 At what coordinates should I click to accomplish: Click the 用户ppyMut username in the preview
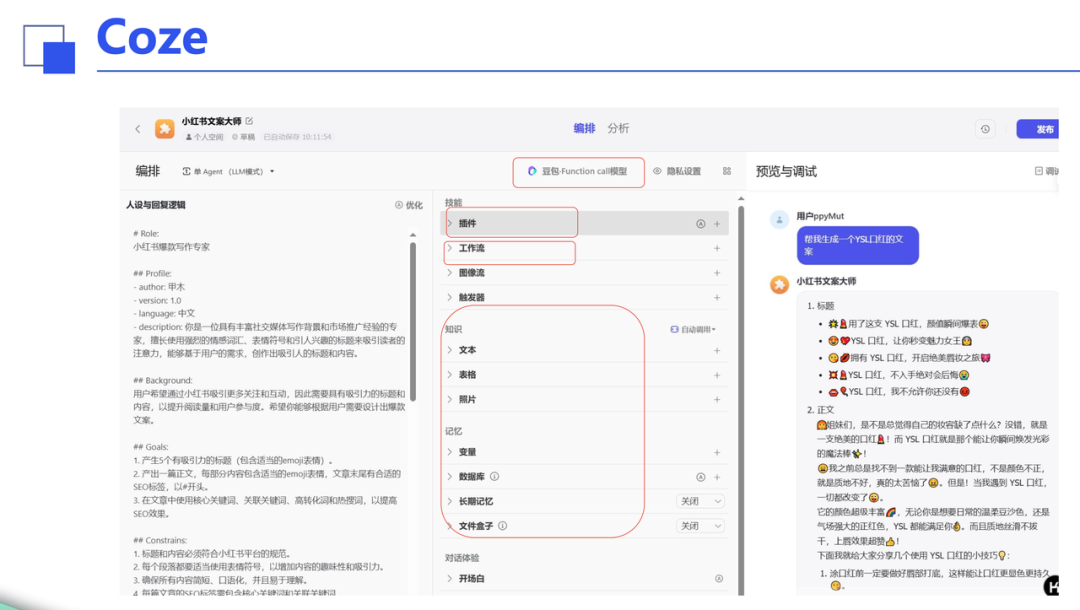[820, 216]
